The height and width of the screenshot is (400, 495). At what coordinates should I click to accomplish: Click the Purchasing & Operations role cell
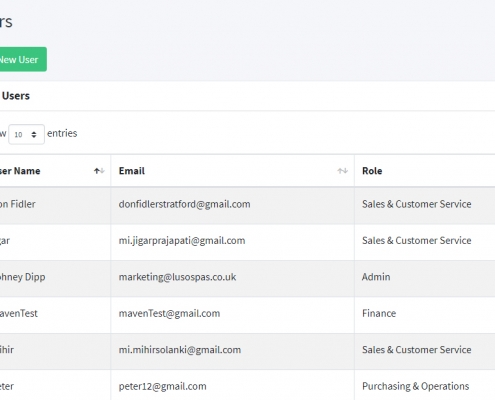pyautogui.click(x=425, y=385)
